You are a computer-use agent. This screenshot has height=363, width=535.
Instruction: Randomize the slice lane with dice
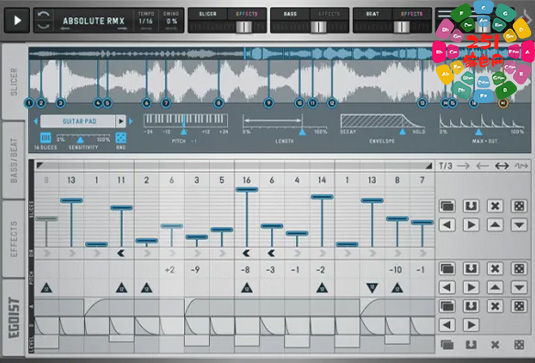coord(519,206)
